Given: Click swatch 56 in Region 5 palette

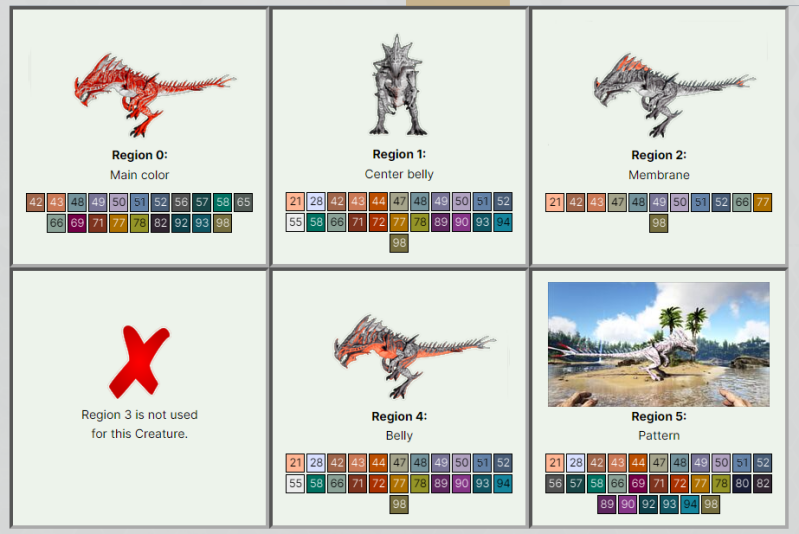Looking at the screenshot, I should pos(555,484).
